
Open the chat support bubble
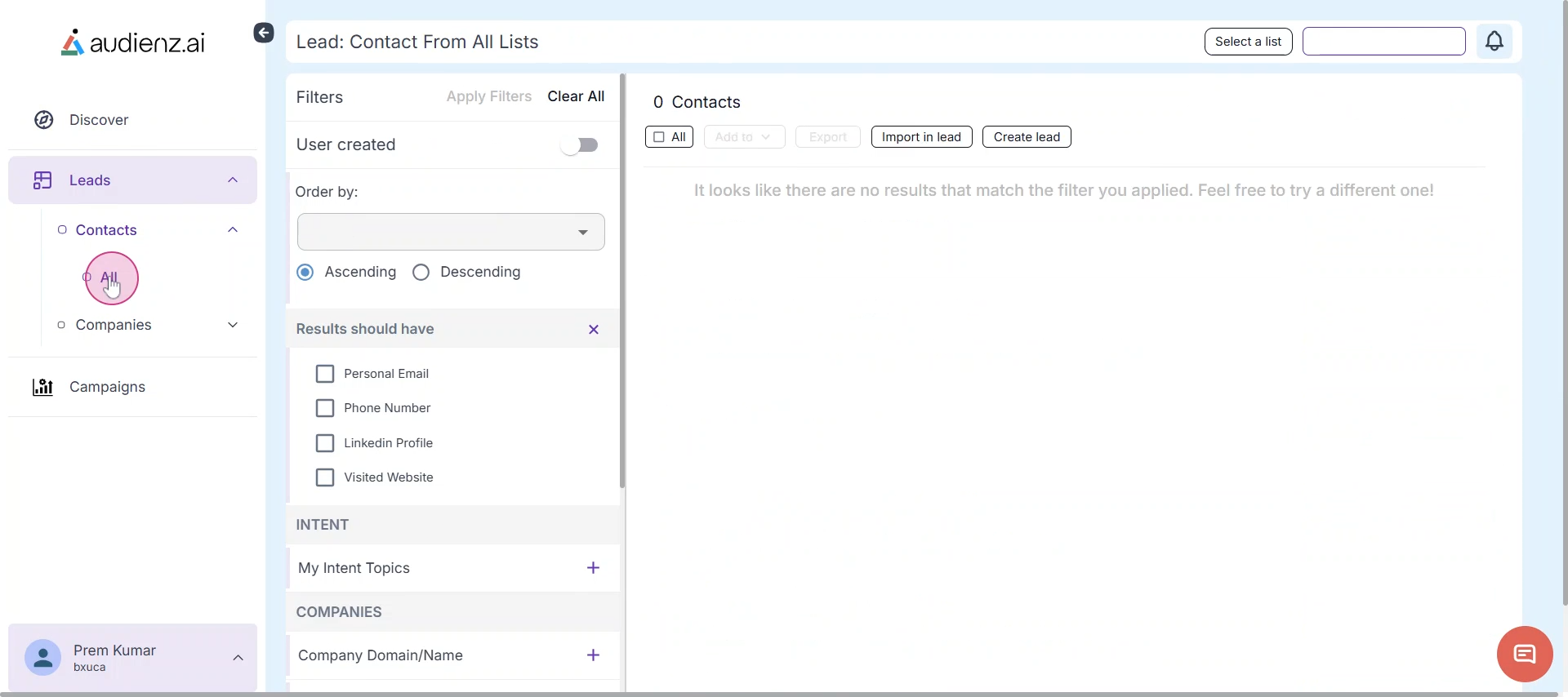pos(1524,654)
